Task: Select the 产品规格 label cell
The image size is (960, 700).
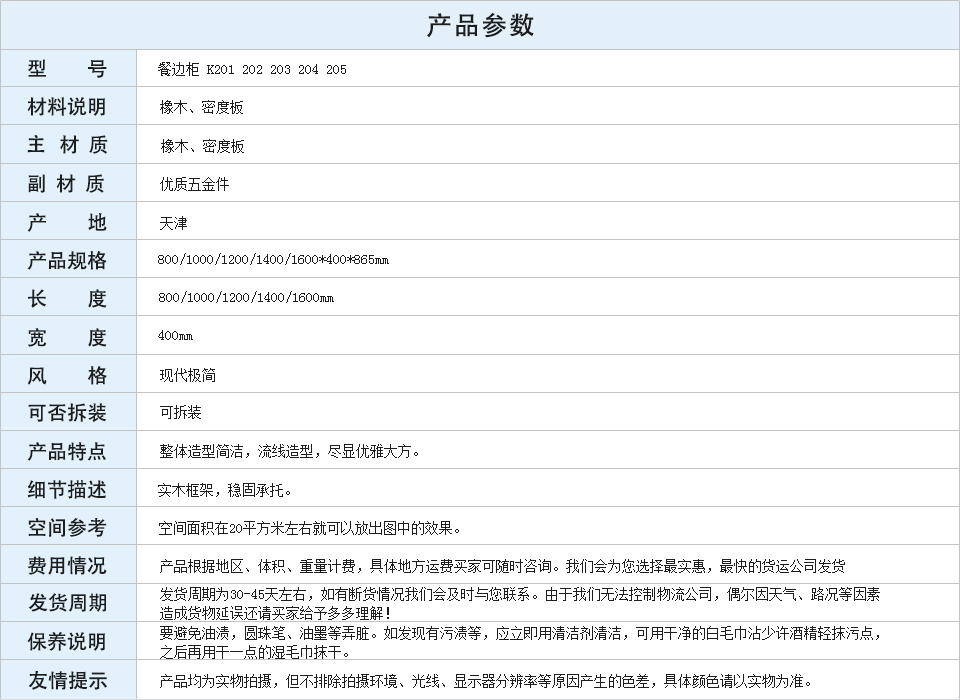Action: coord(68,259)
